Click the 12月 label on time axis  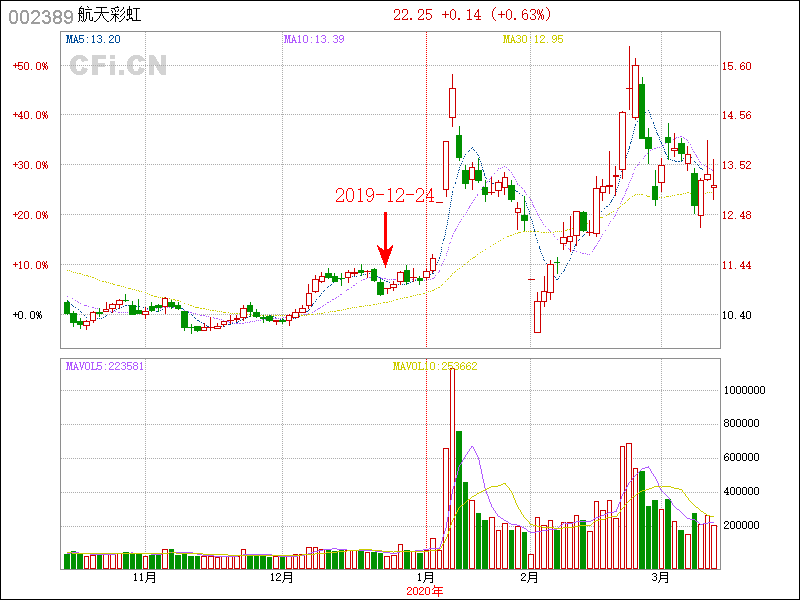click(282, 578)
